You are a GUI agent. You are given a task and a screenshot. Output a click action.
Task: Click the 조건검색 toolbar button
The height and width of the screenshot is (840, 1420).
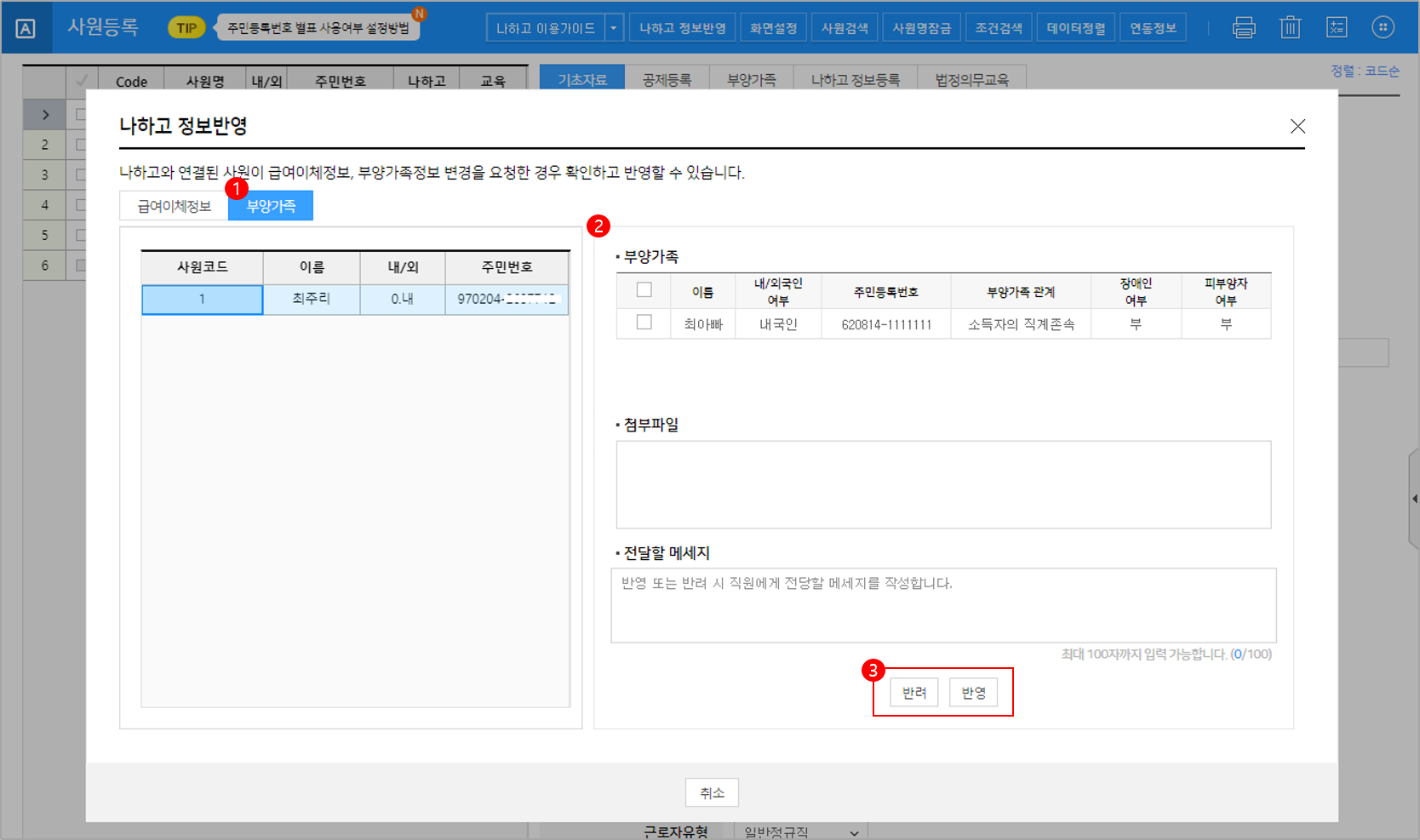click(999, 28)
